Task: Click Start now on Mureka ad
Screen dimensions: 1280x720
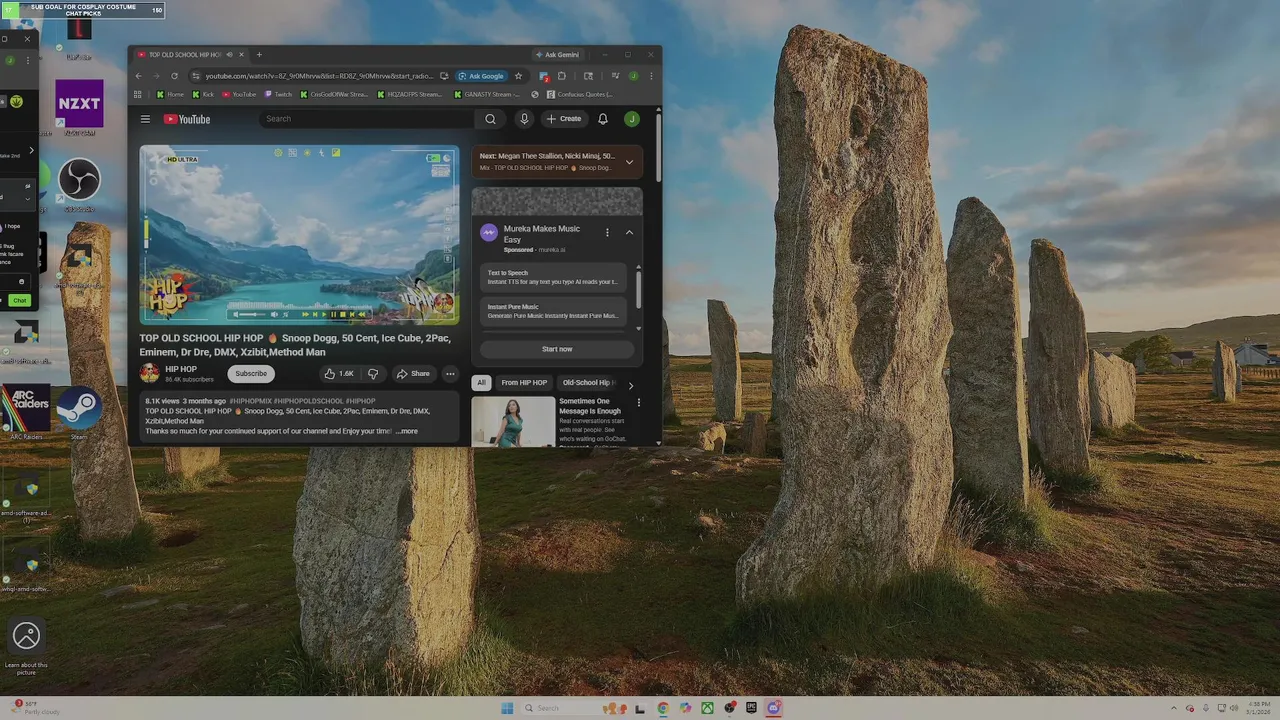Action: click(x=557, y=349)
